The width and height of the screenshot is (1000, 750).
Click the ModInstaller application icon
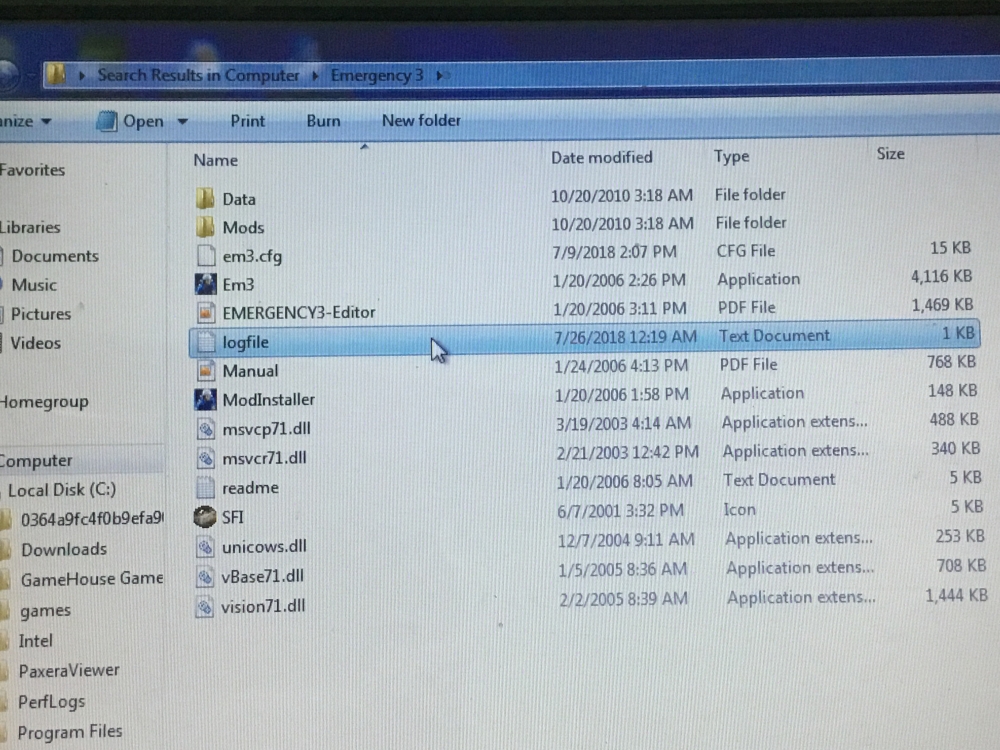tap(205, 399)
